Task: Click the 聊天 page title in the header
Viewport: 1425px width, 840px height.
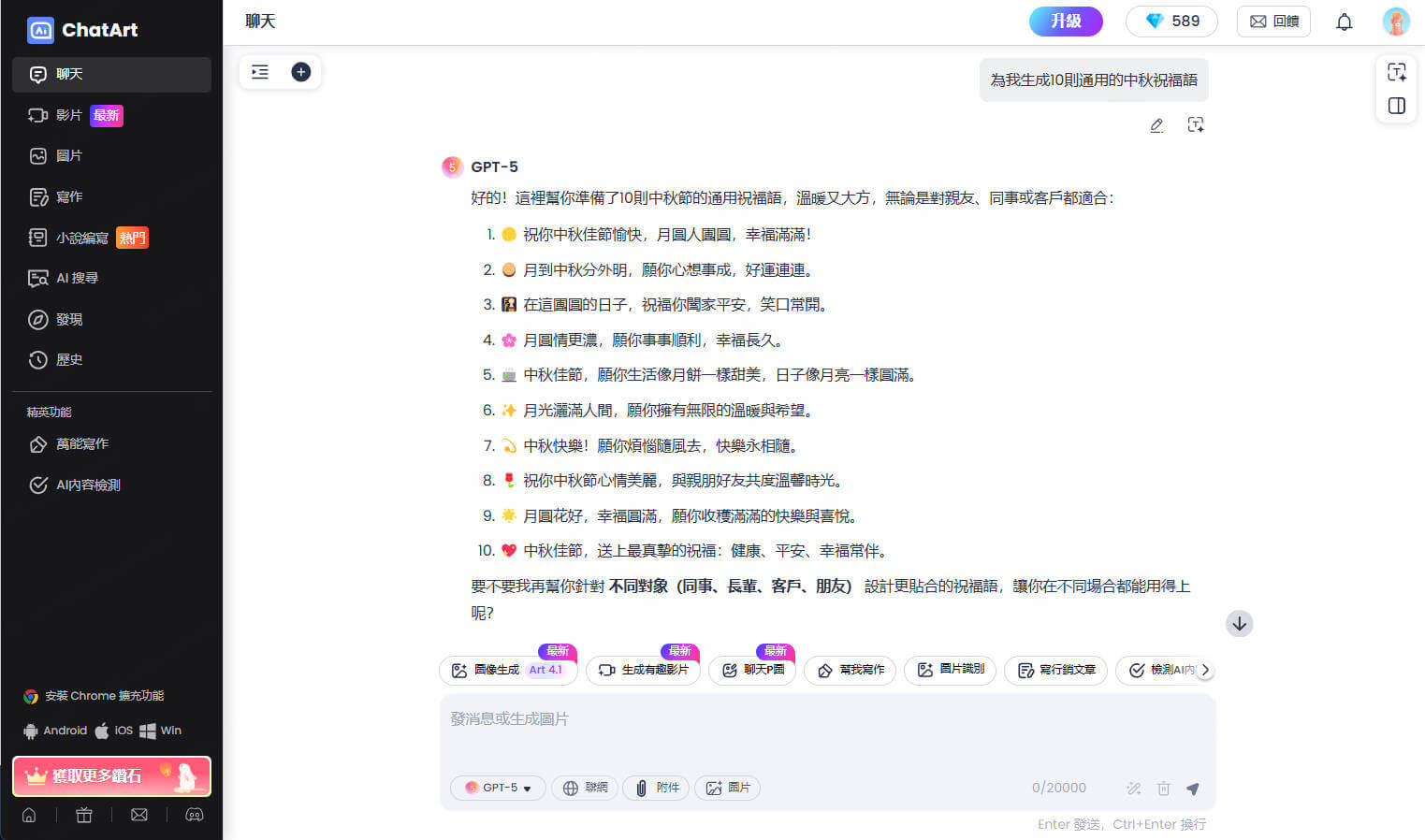Action: [x=260, y=22]
